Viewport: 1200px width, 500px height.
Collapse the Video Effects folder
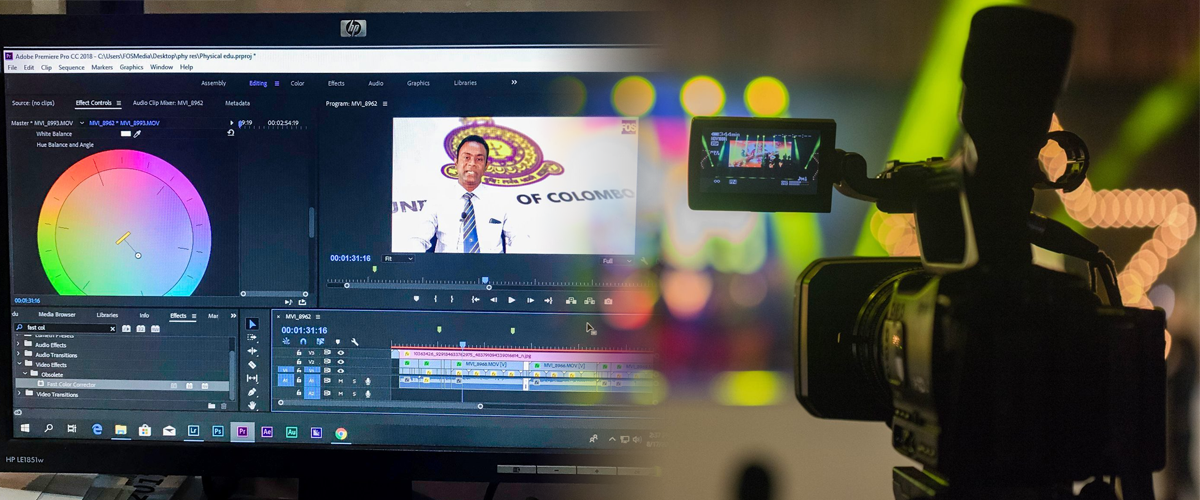19,363
